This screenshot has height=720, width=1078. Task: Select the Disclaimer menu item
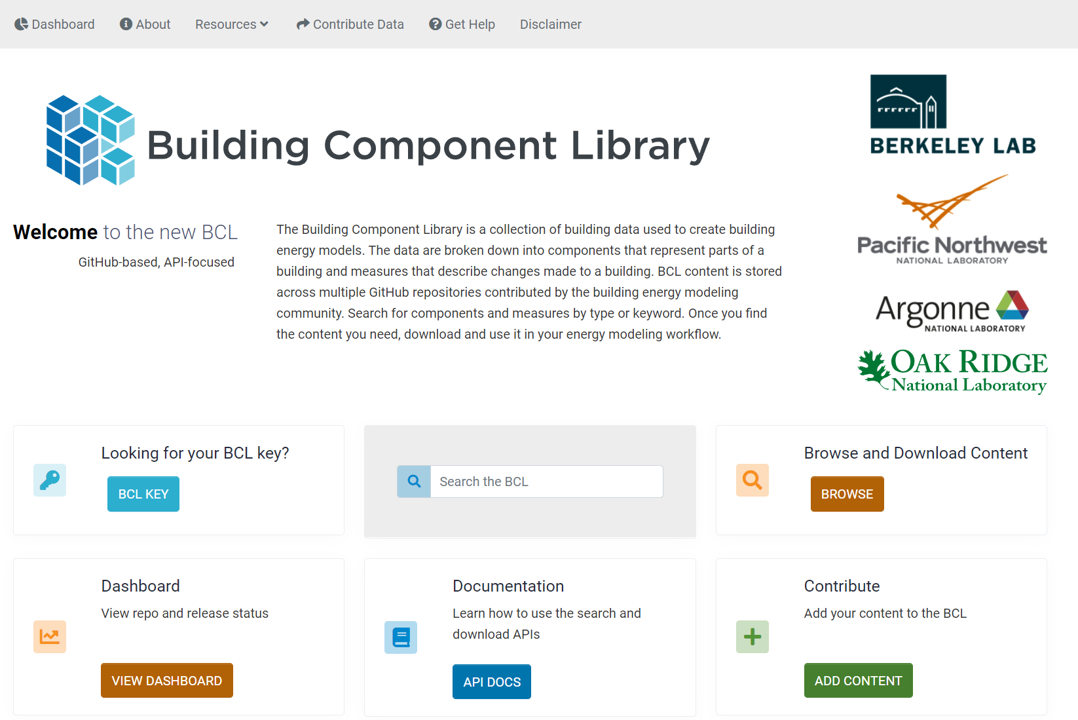point(550,24)
